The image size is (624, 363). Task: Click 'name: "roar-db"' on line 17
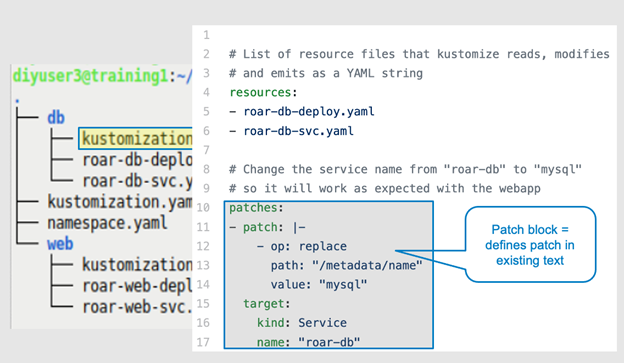click(308, 342)
